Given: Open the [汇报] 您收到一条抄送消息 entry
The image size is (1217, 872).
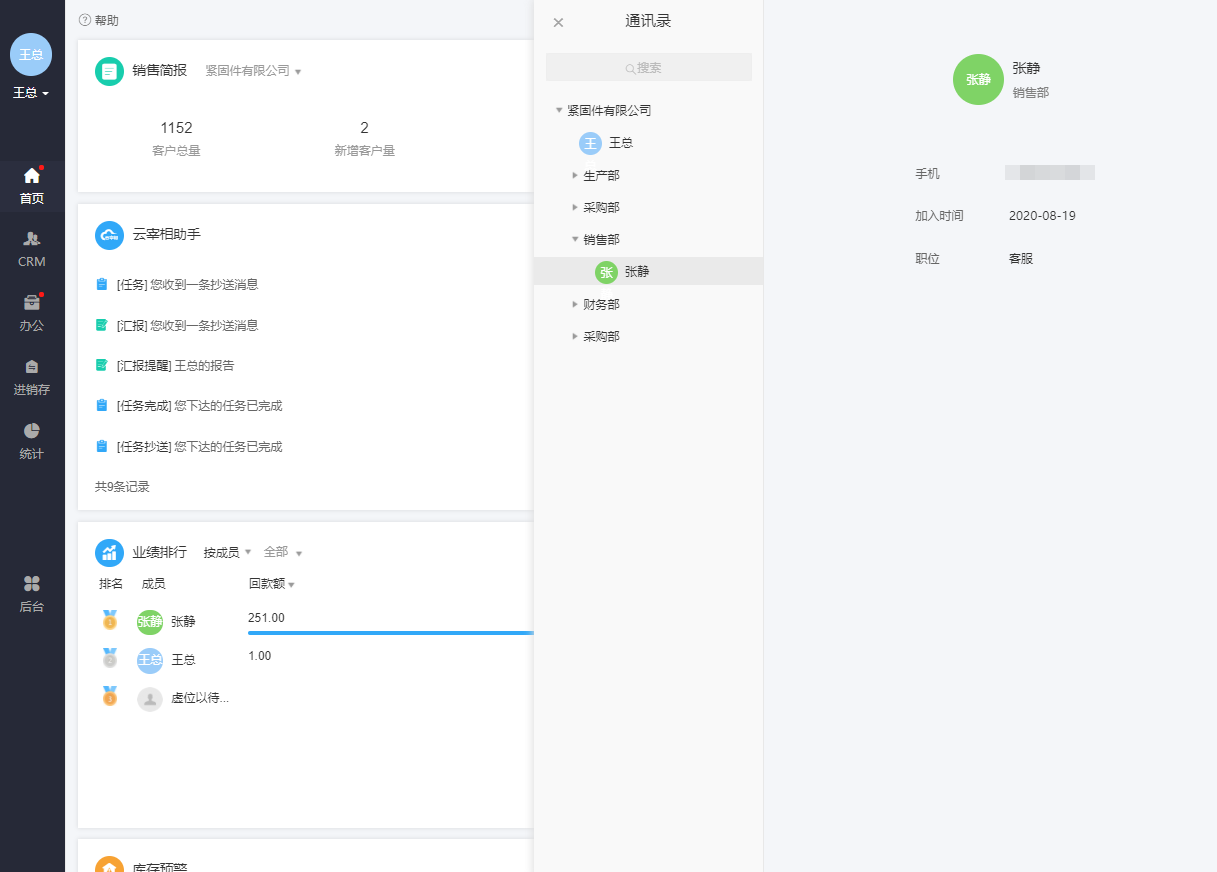Looking at the screenshot, I should tap(187, 325).
